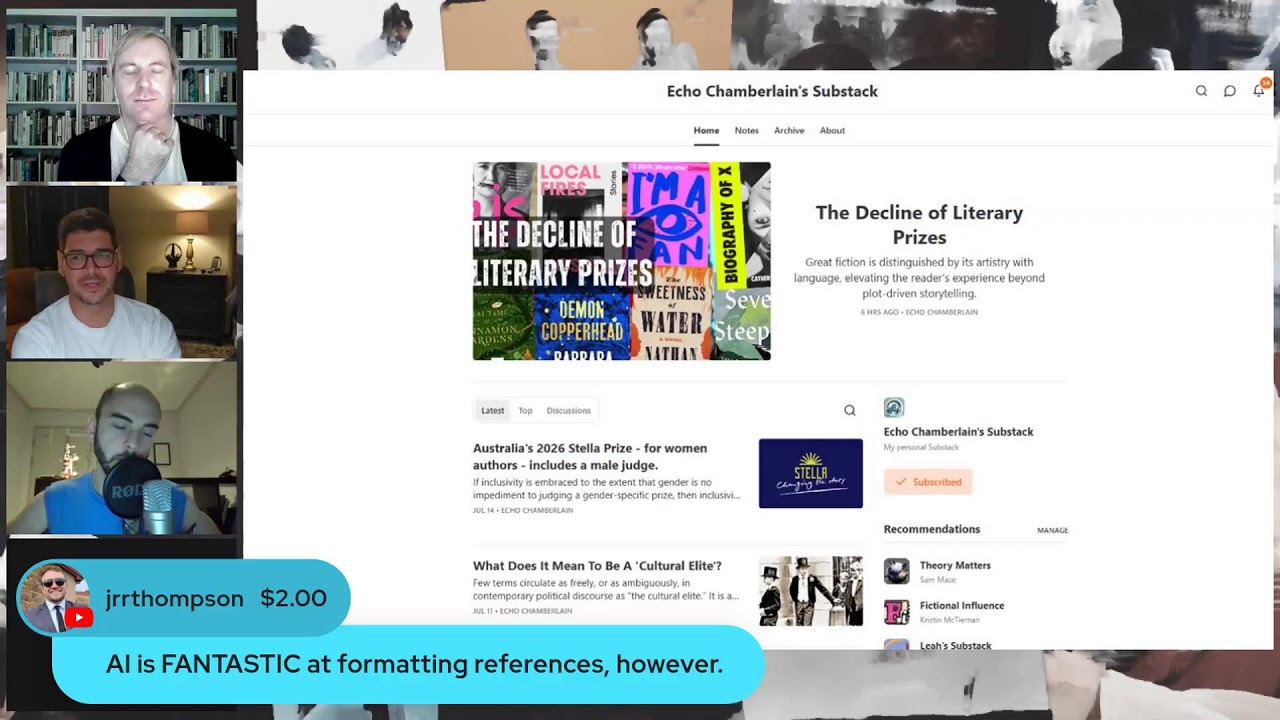Open the chat bubble icon in header
The height and width of the screenshot is (720, 1280).
1230,91
